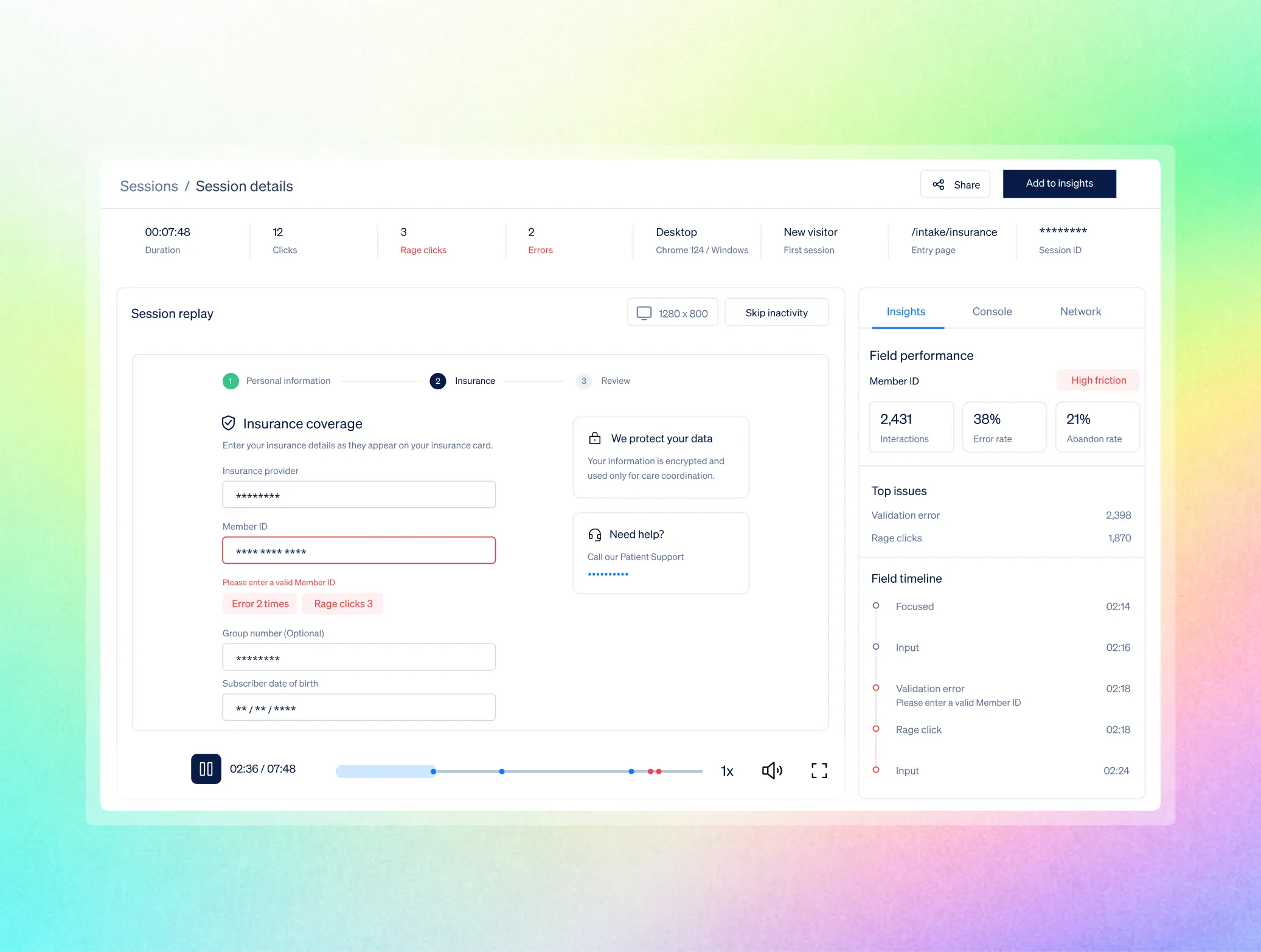Add this session to insights
Image resolution: width=1261 pixels, height=952 pixels.
coord(1059,184)
